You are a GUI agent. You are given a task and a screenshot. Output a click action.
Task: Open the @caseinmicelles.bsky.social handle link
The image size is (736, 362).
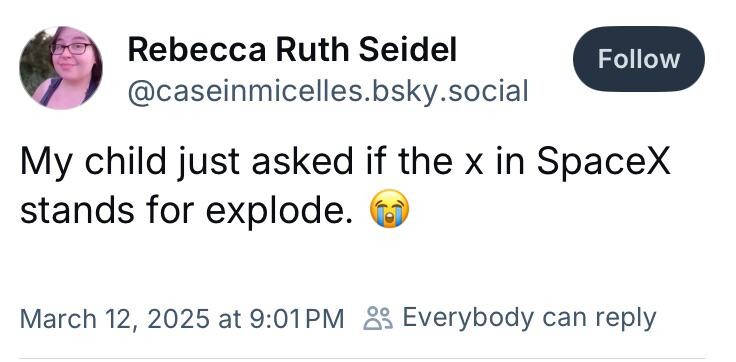tap(328, 91)
